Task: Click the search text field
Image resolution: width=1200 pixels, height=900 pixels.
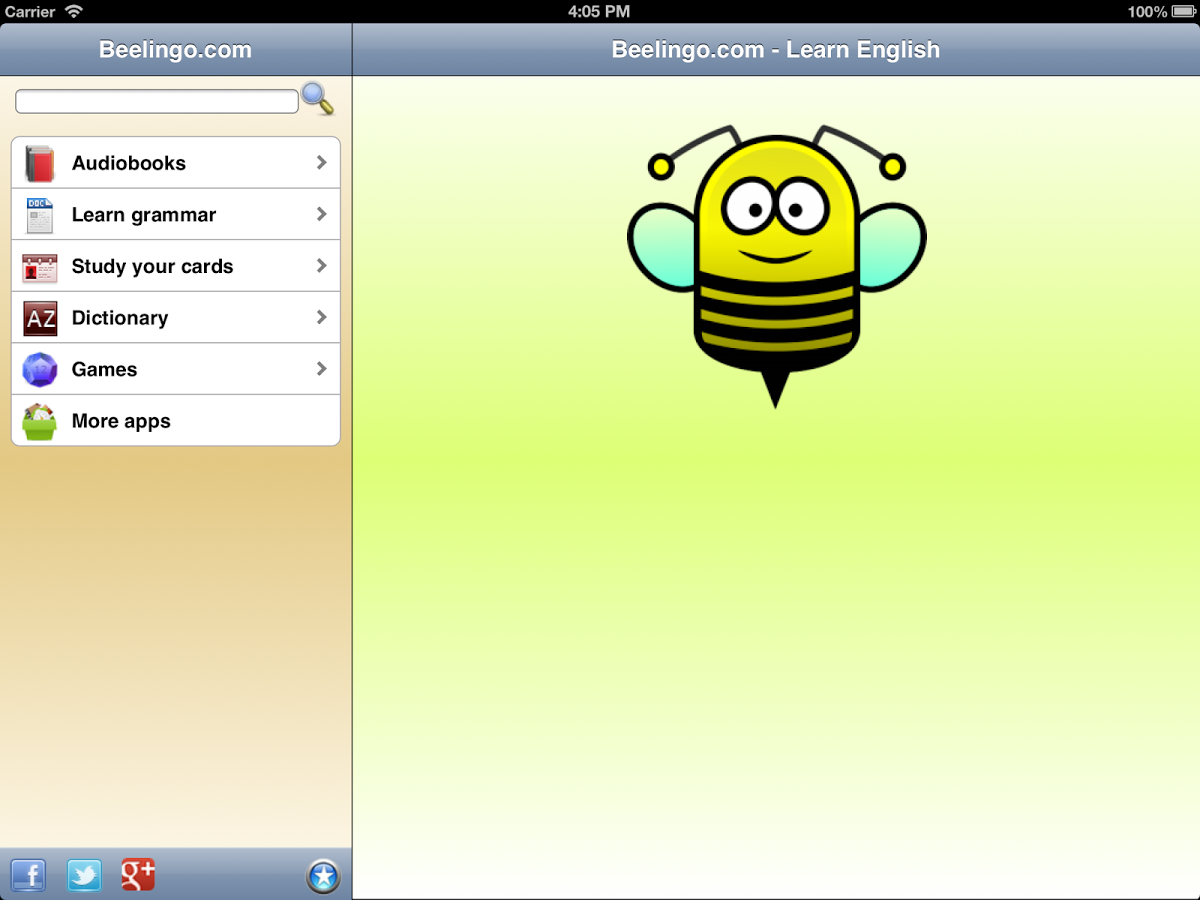Action: tap(157, 101)
